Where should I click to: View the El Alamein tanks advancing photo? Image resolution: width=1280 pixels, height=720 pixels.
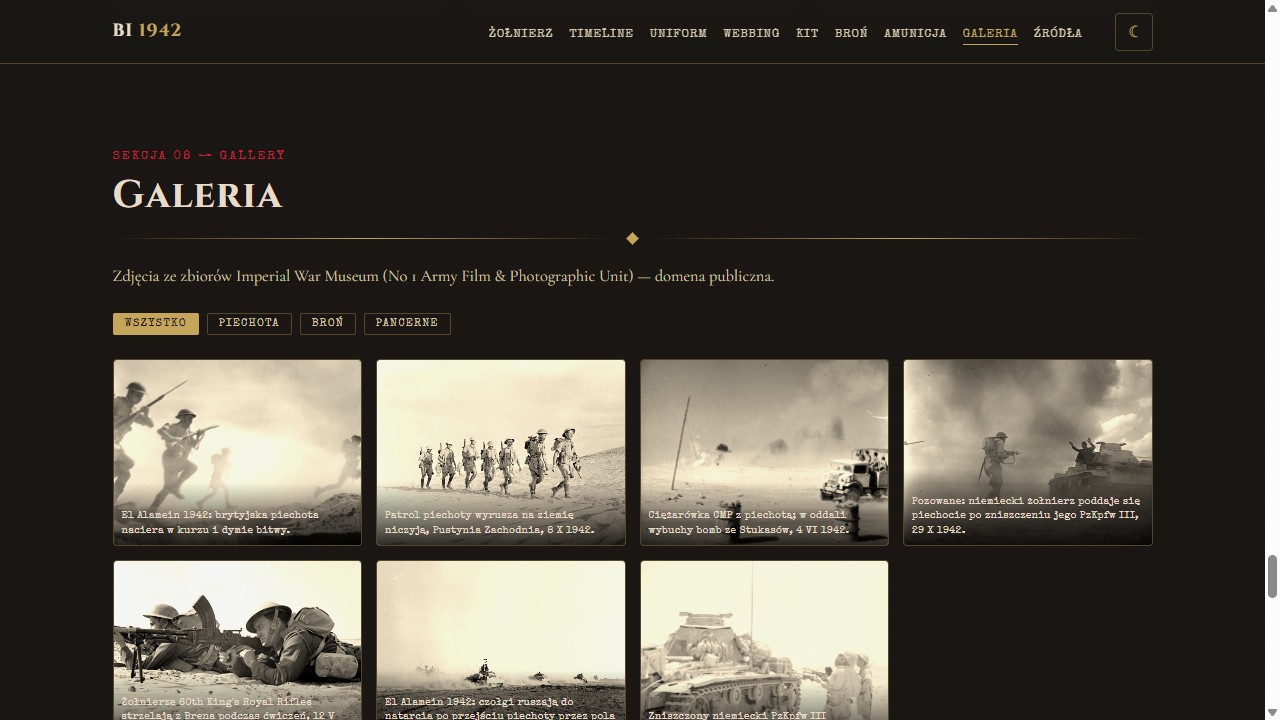(501, 640)
